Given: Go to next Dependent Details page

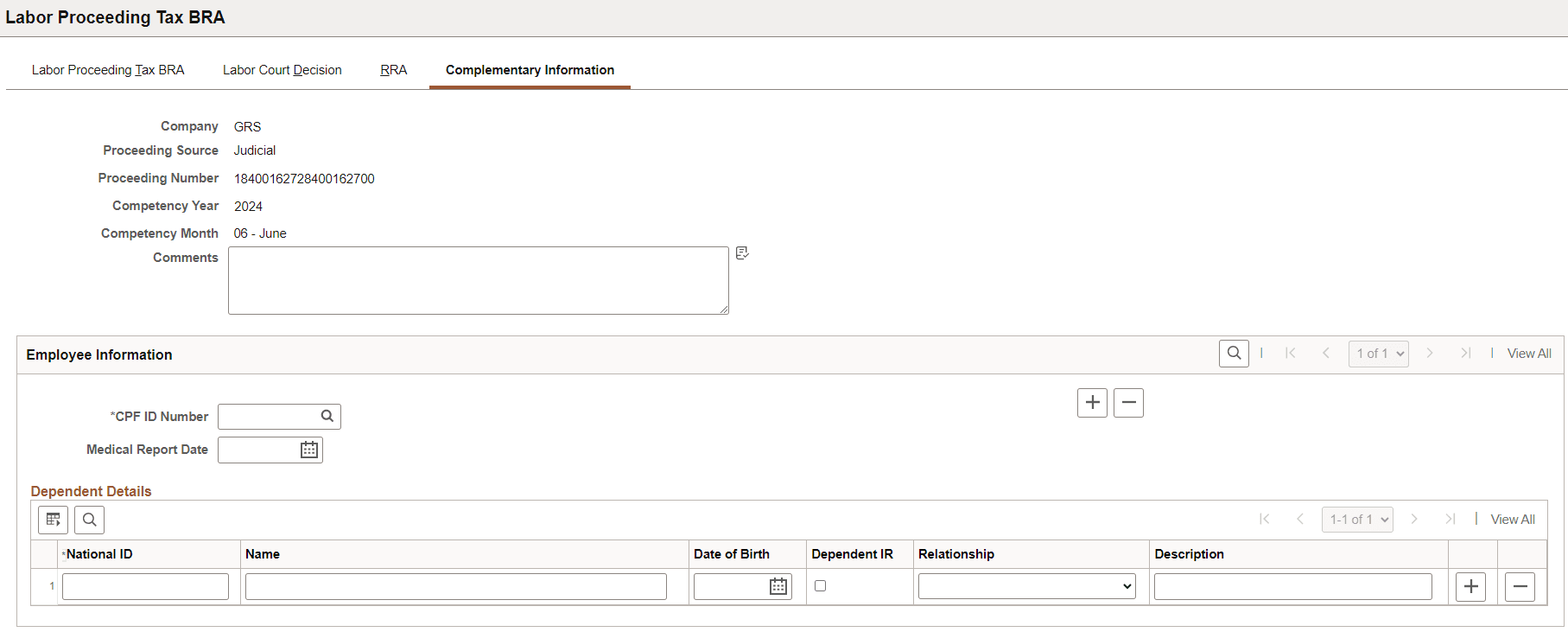Looking at the screenshot, I should [x=1414, y=520].
